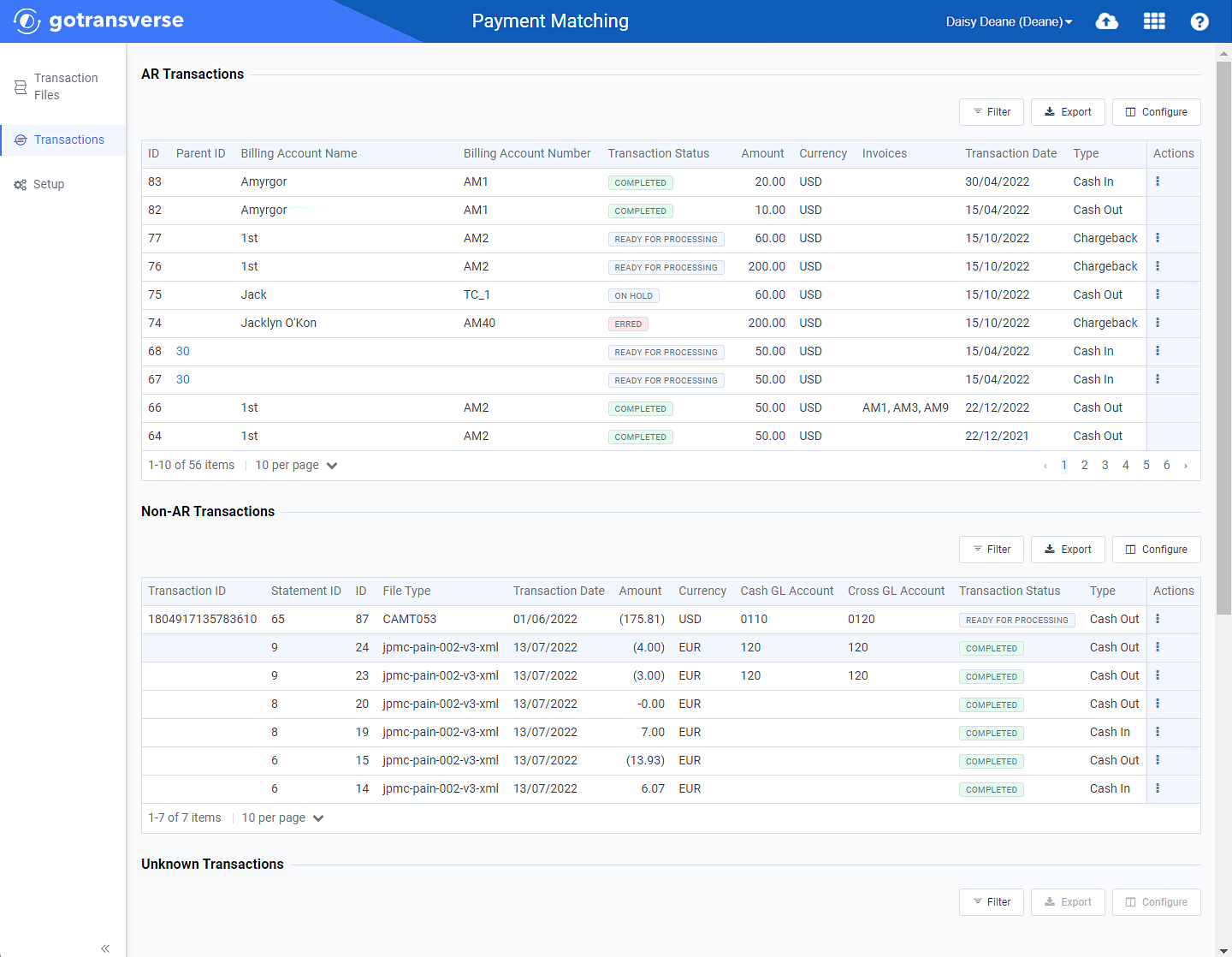The image size is (1232, 957).
Task: Click Configure button for AR Transactions
Action: pos(1157,112)
